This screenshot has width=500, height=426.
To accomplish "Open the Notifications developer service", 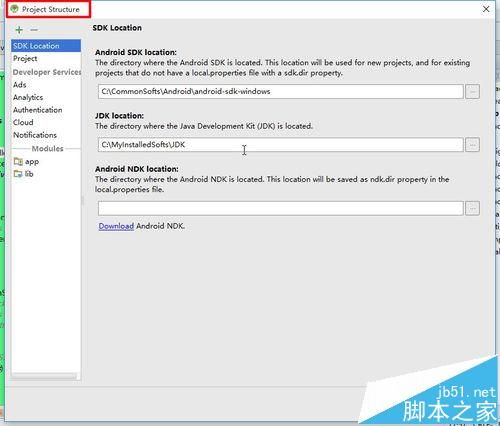I will [46, 135].
